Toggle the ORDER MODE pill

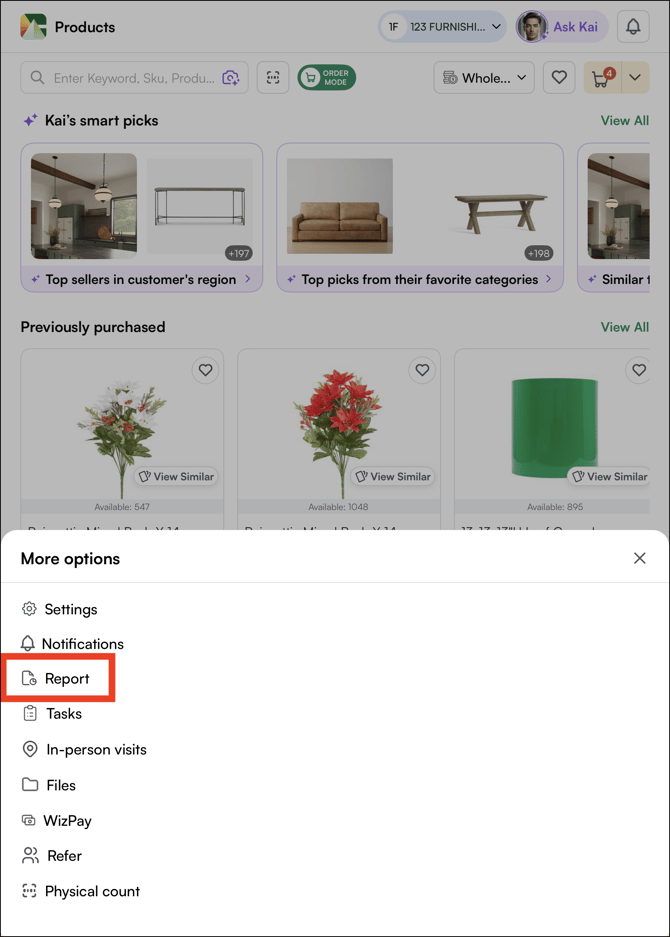[x=326, y=77]
